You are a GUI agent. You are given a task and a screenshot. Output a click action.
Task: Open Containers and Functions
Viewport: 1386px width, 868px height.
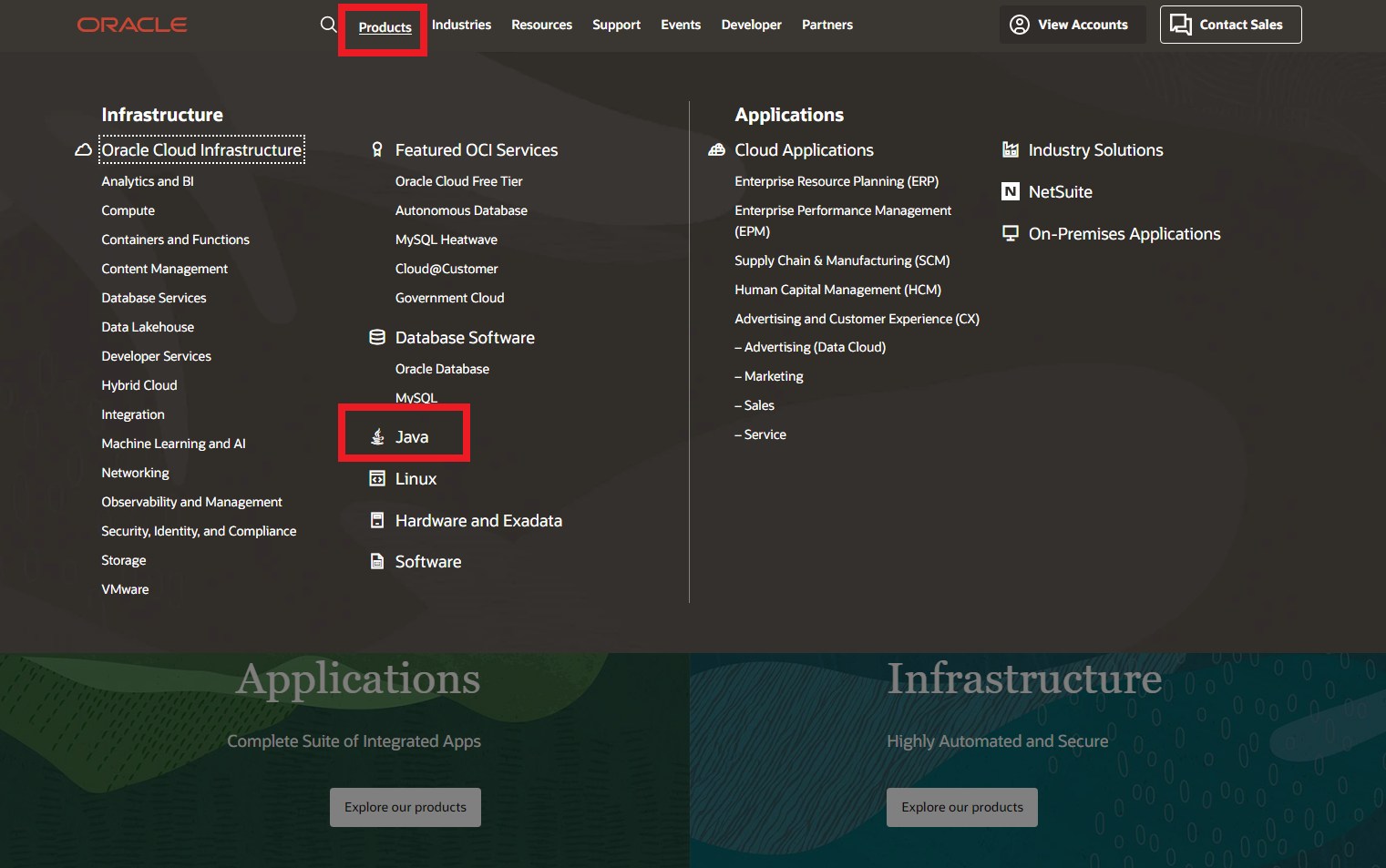point(176,240)
